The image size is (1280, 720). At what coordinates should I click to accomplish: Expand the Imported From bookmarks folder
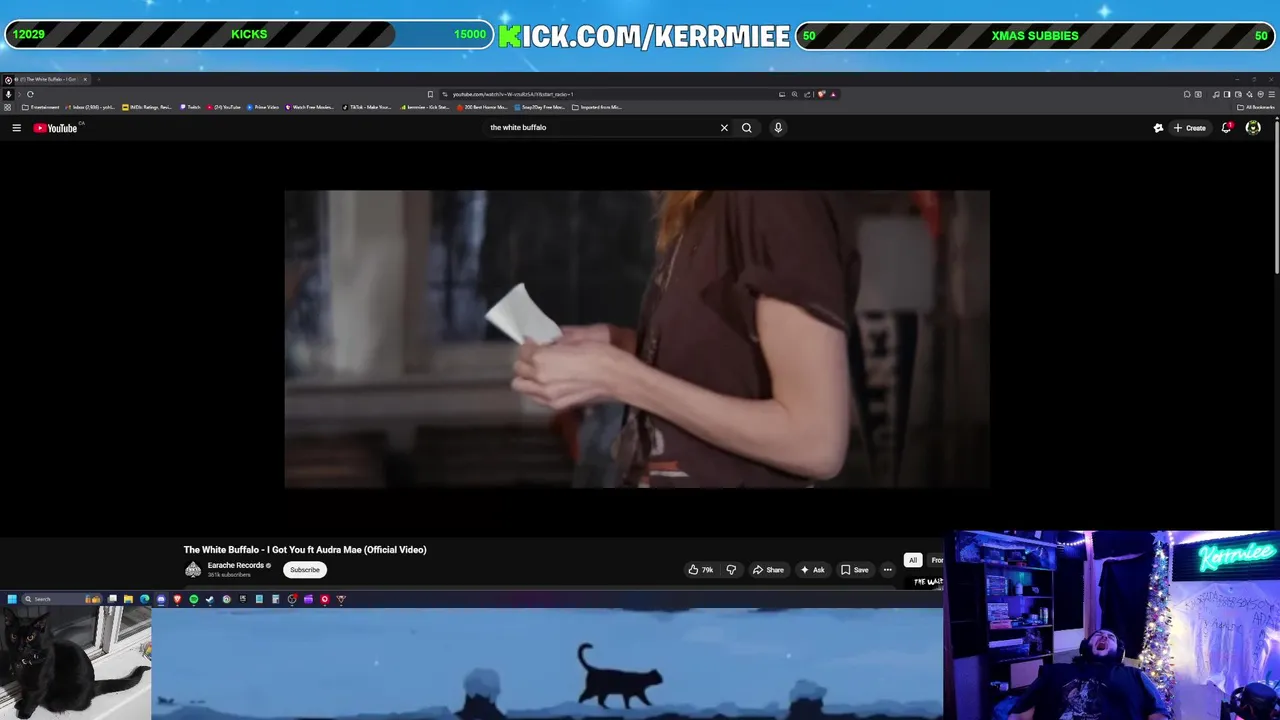click(x=597, y=107)
